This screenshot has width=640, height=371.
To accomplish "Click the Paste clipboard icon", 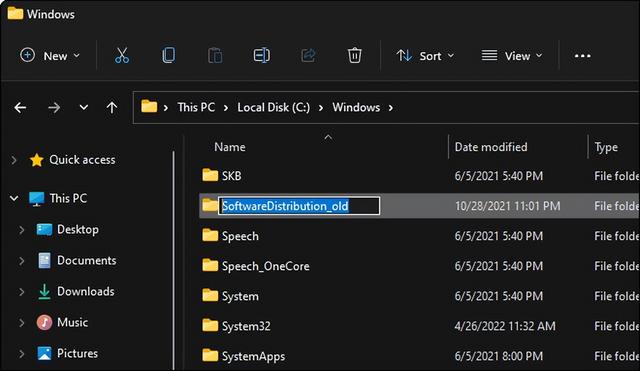I will (x=215, y=55).
